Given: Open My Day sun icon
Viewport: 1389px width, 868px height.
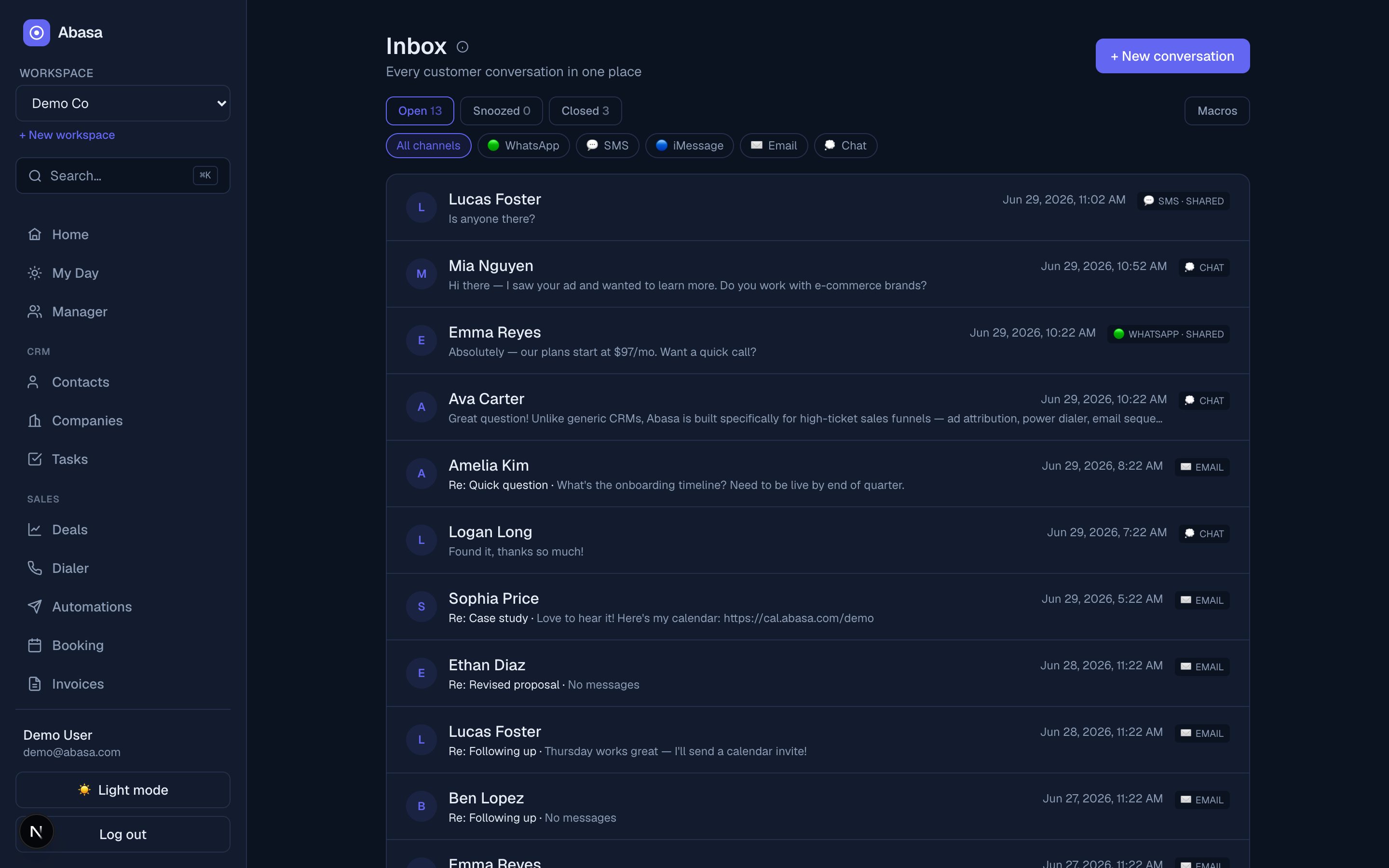Looking at the screenshot, I should point(34,272).
